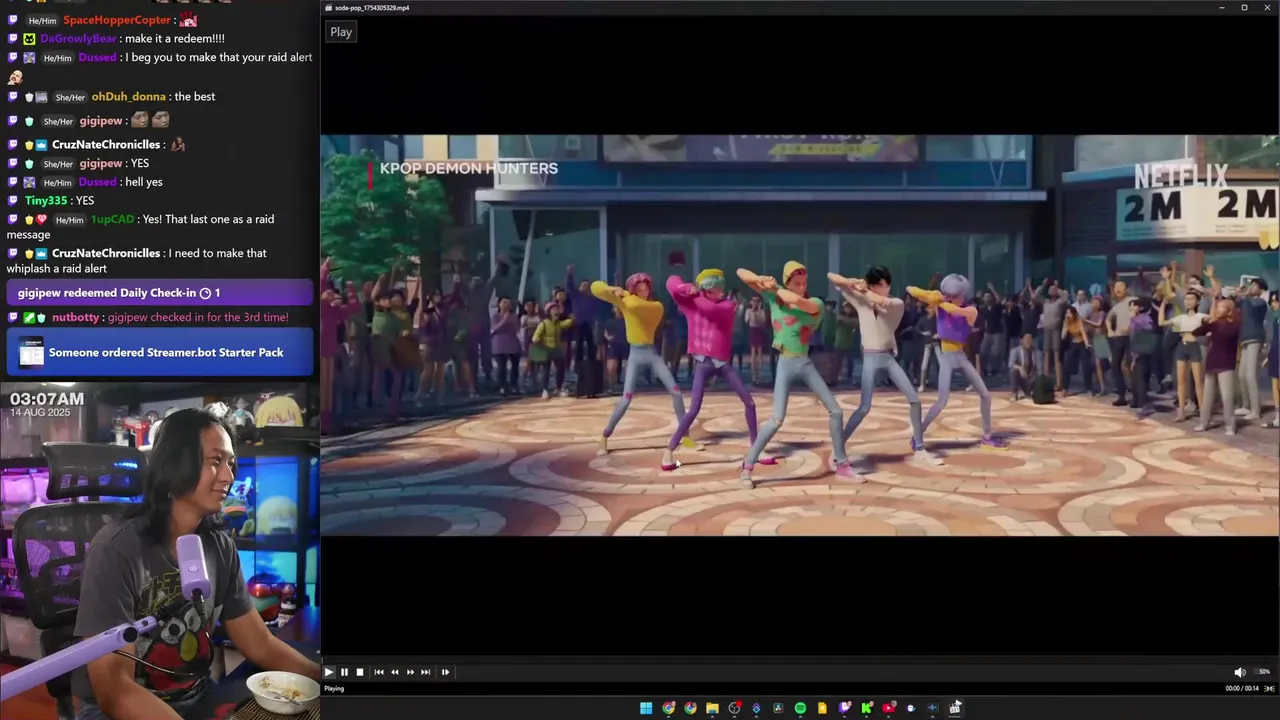1280x720 pixels.
Task: Click username SpaceHopperCopter in chat
Action: point(117,20)
